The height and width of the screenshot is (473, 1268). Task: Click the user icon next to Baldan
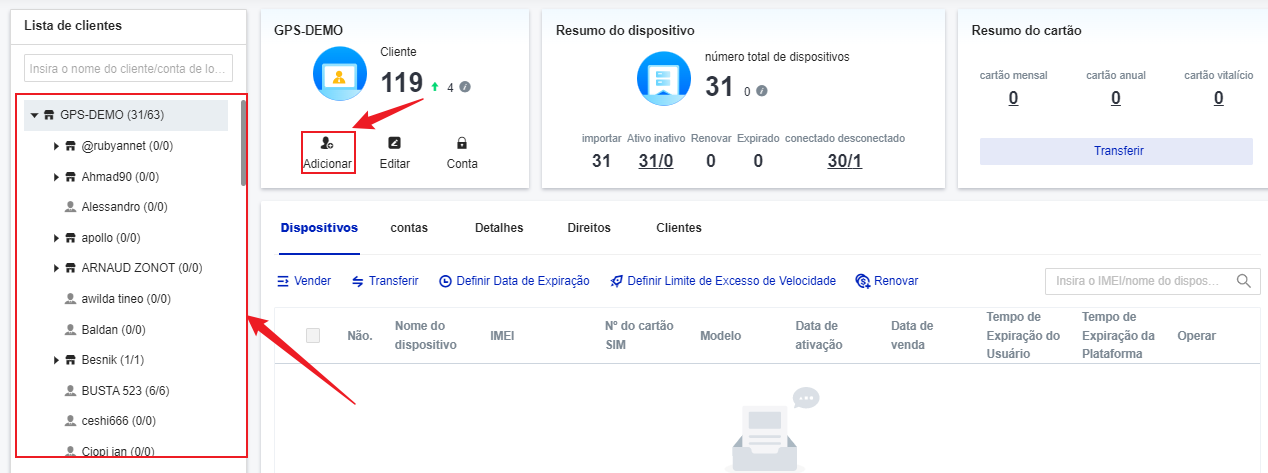pos(70,329)
